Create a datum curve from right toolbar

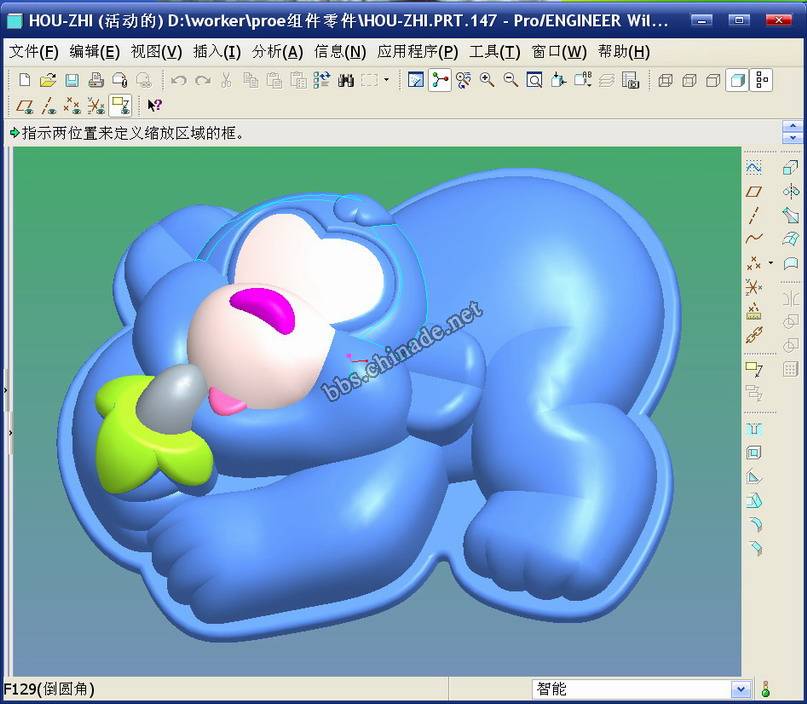(753, 239)
